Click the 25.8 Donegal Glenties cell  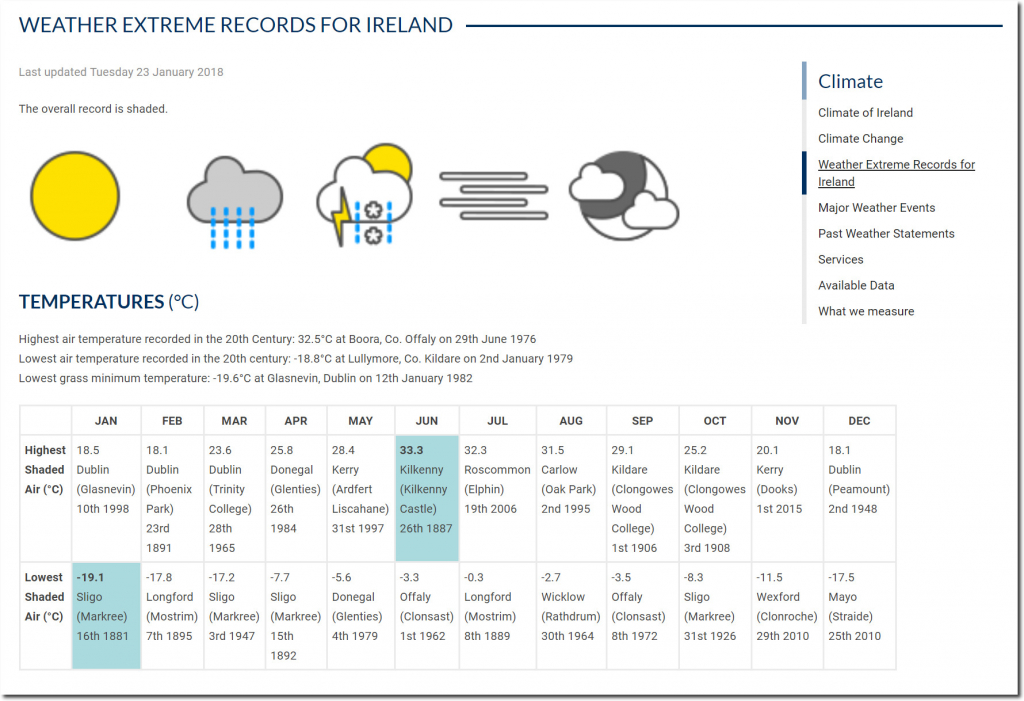(x=296, y=498)
